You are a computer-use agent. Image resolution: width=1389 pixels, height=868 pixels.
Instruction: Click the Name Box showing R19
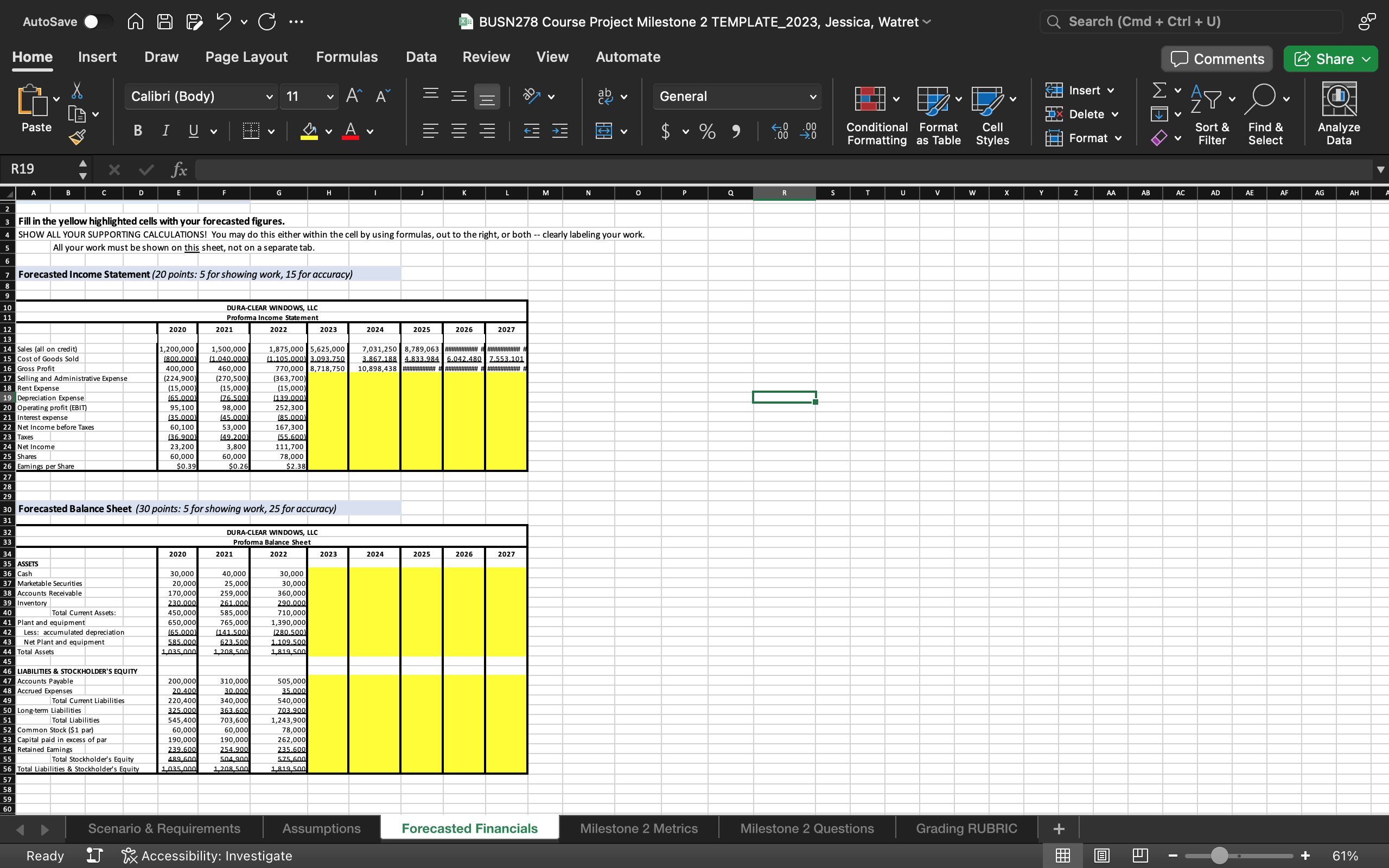pos(40,169)
